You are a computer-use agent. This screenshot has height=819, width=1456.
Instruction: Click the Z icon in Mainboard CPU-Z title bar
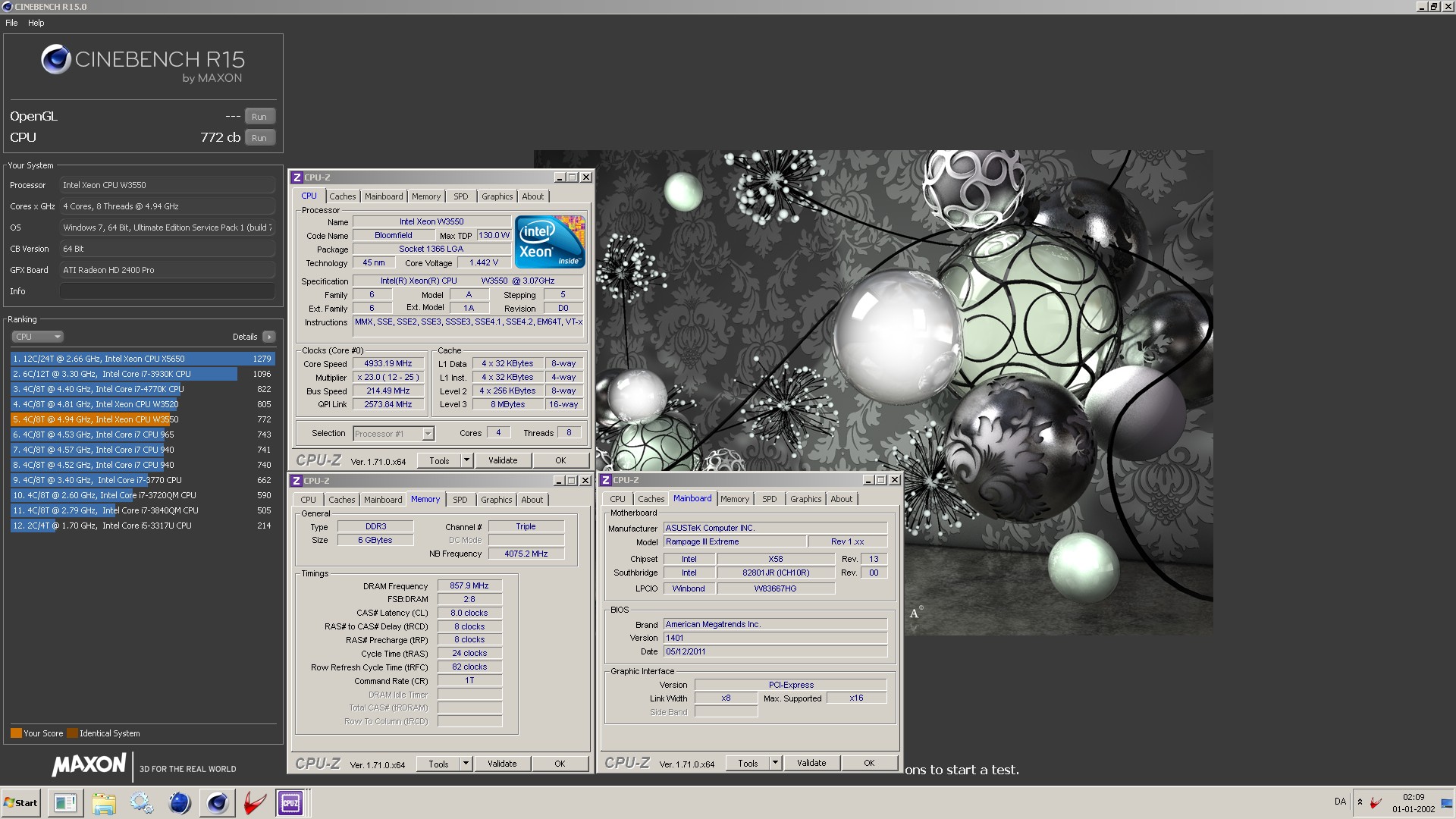(x=606, y=480)
